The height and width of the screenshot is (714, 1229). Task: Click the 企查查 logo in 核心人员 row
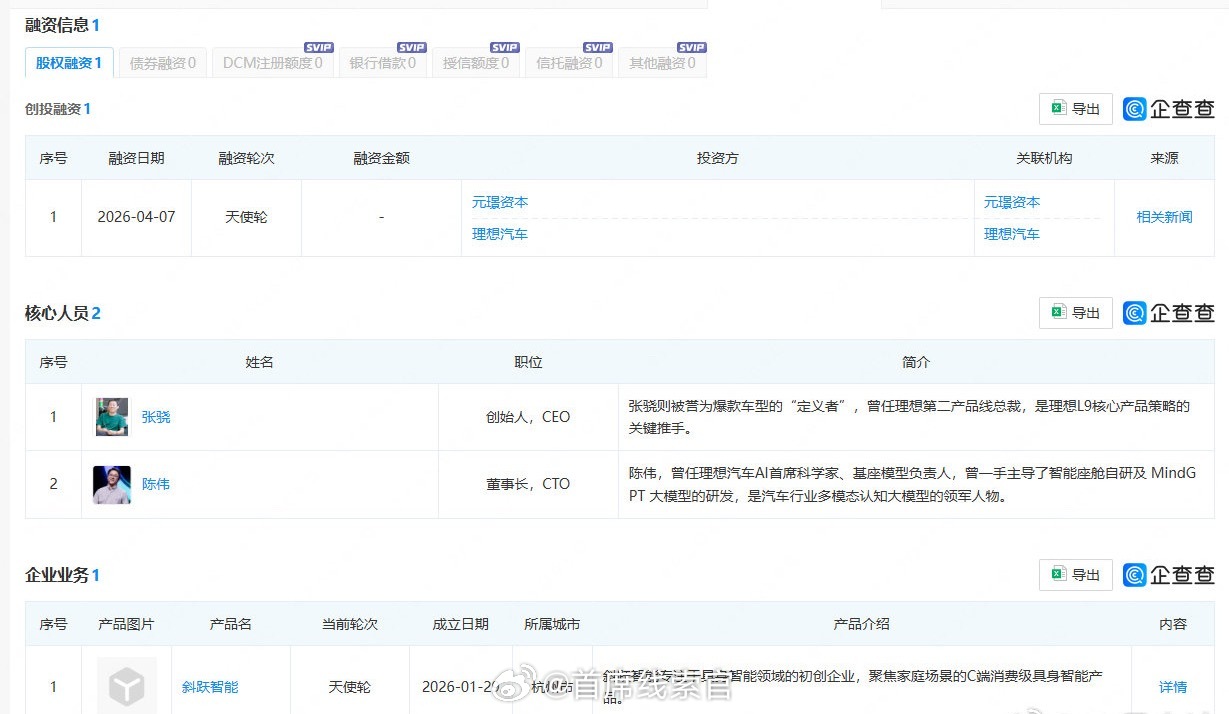[x=1168, y=313]
